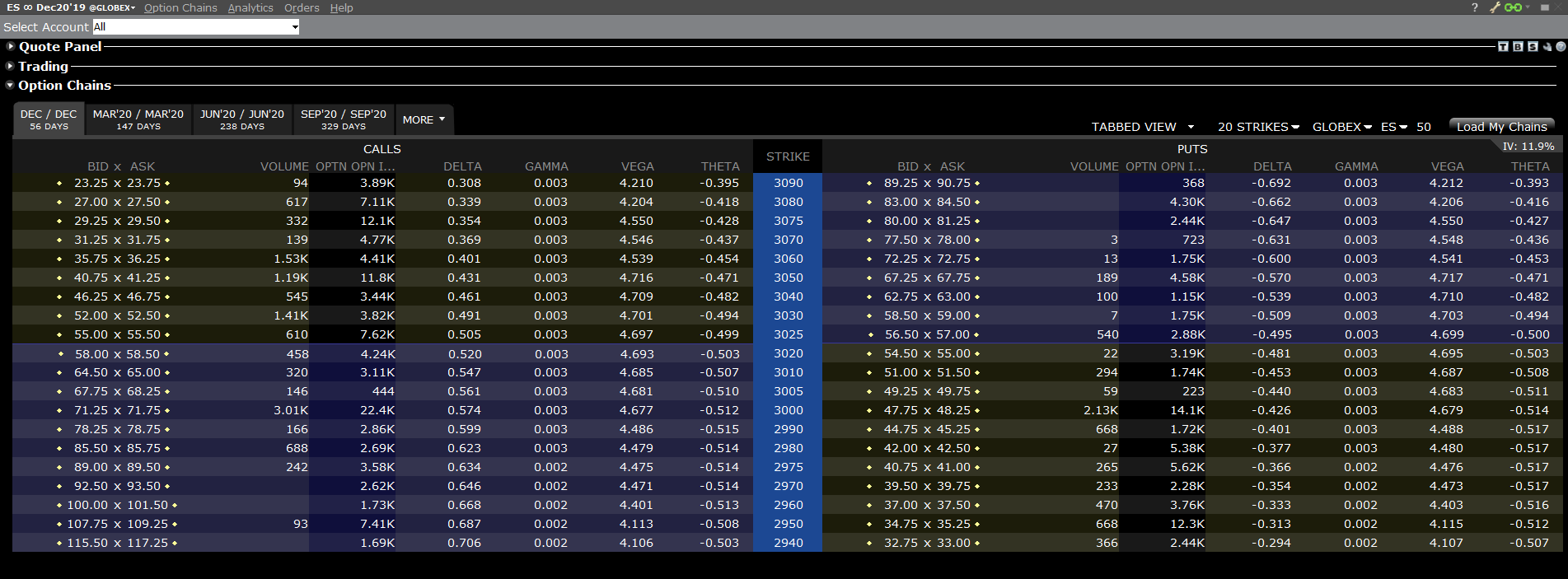Collapse the Option Chains section
Screen dimensions: 1568x579
10,85
